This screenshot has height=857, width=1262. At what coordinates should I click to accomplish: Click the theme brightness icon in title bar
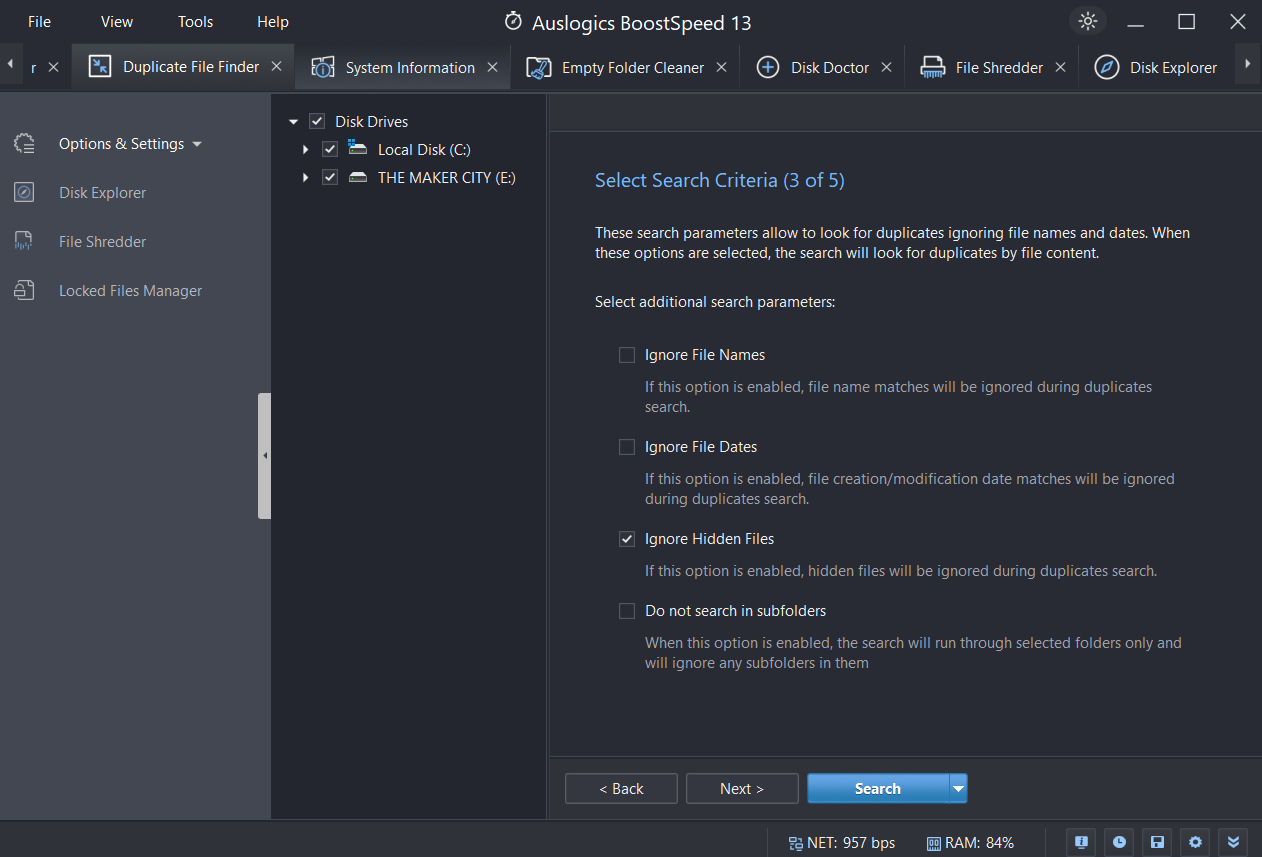coord(1088,21)
